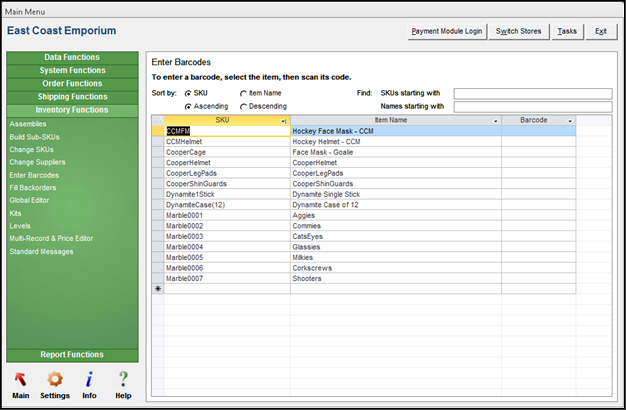626x410 pixels.
Task: Collapse Inventory Functions section
Action: point(72,110)
